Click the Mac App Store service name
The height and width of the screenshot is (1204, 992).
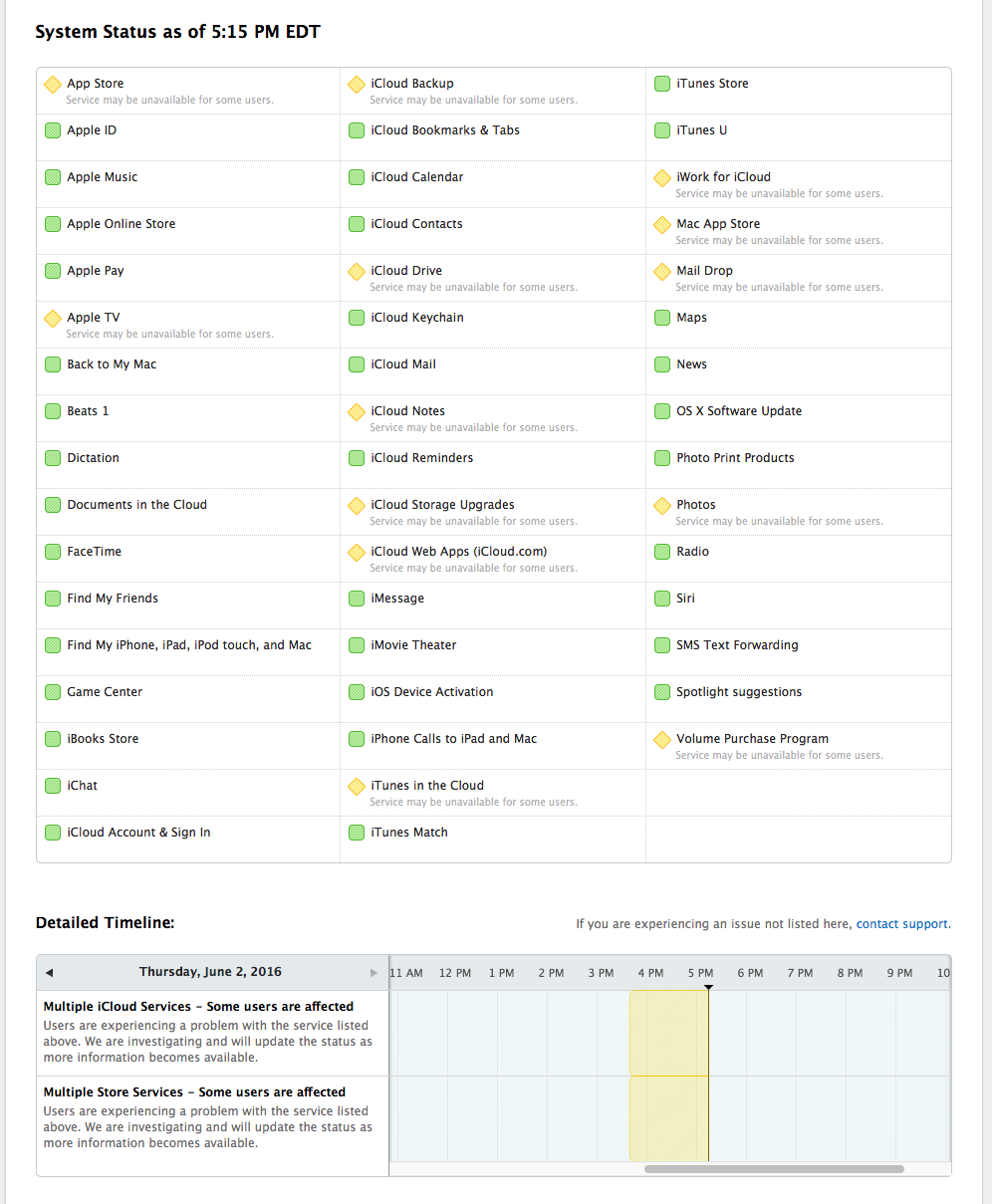[x=718, y=224]
